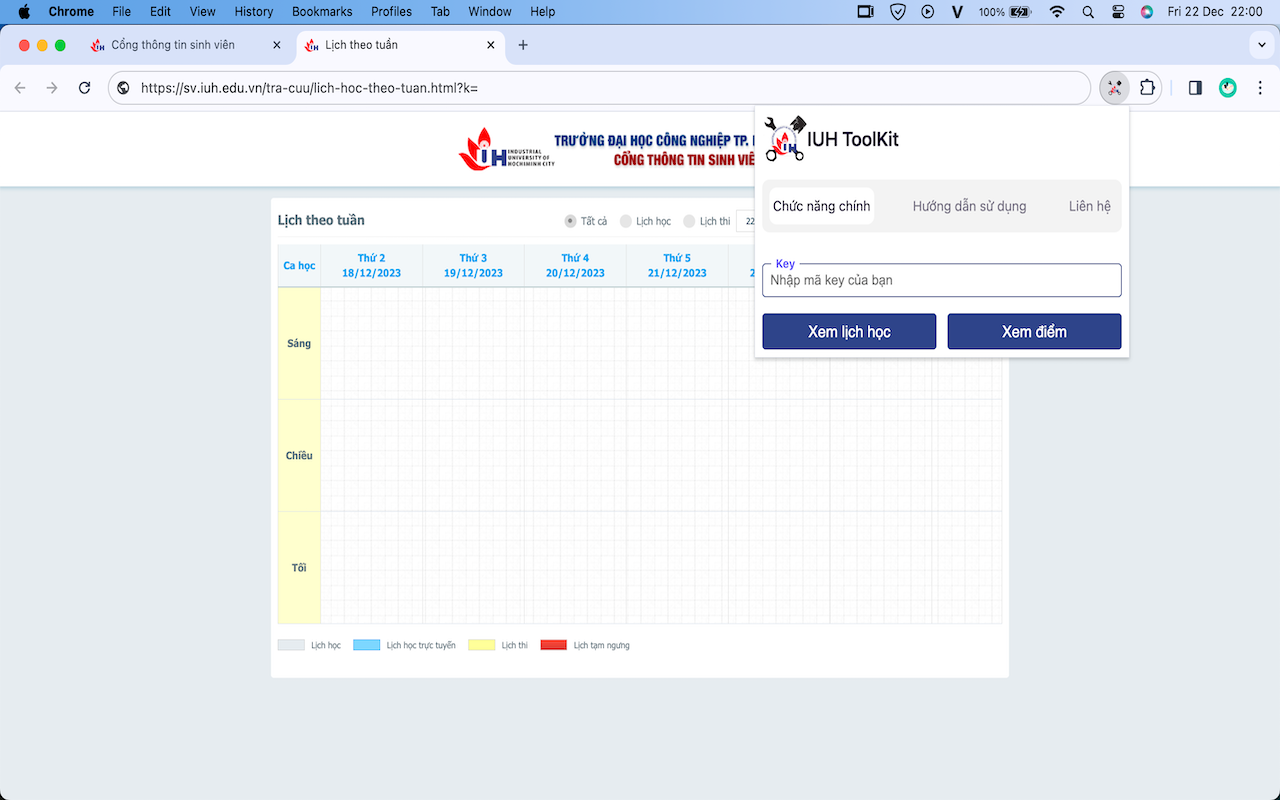Open the Help menu
This screenshot has height=800, width=1280.
click(543, 12)
